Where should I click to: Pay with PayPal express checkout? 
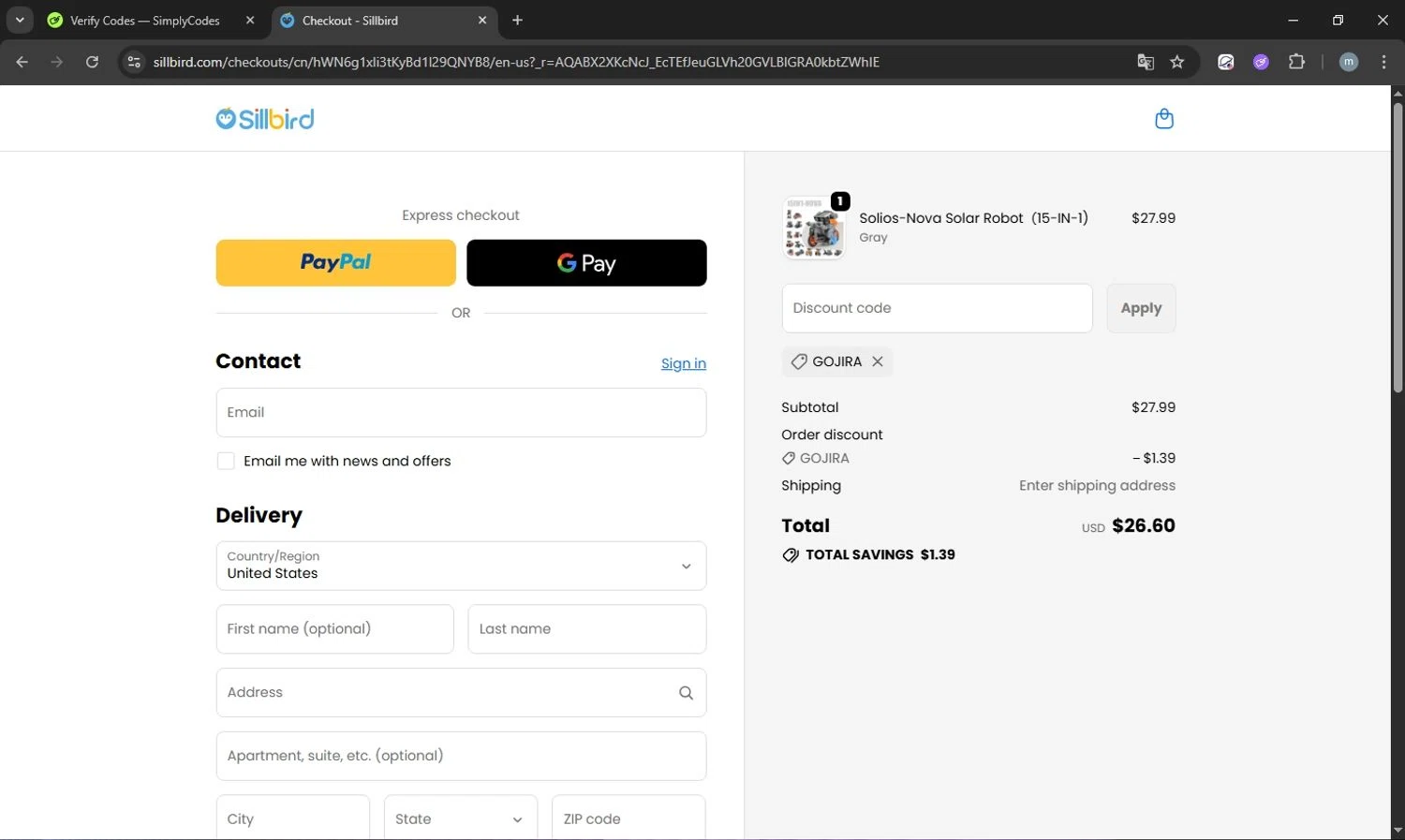[x=336, y=263]
